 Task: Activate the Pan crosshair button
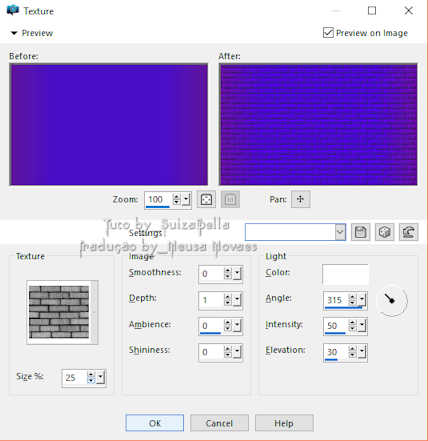click(300, 199)
